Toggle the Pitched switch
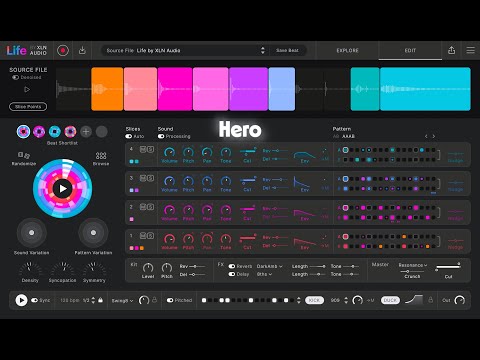480x360 pixels. pyautogui.click(x=170, y=300)
